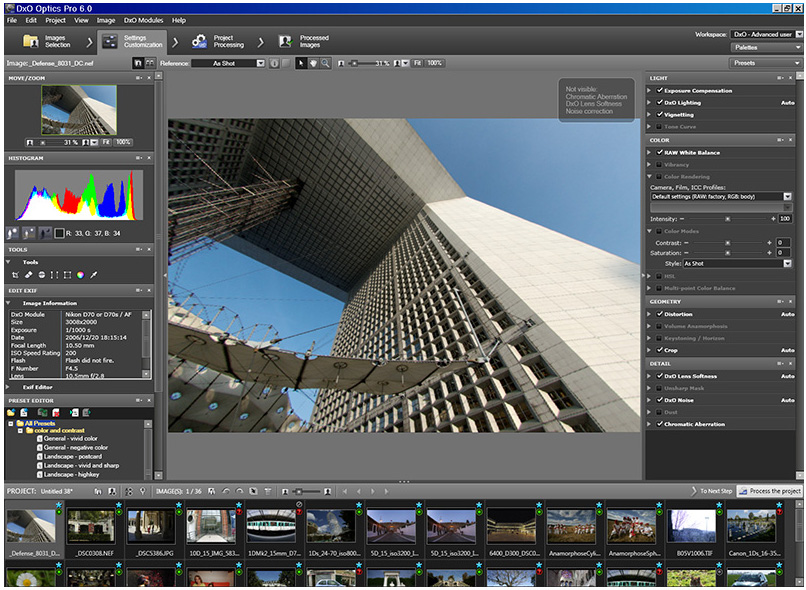Click the Images Selection folder icon
This screenshot has height=590, width=806.
click(x=29, y=41)
